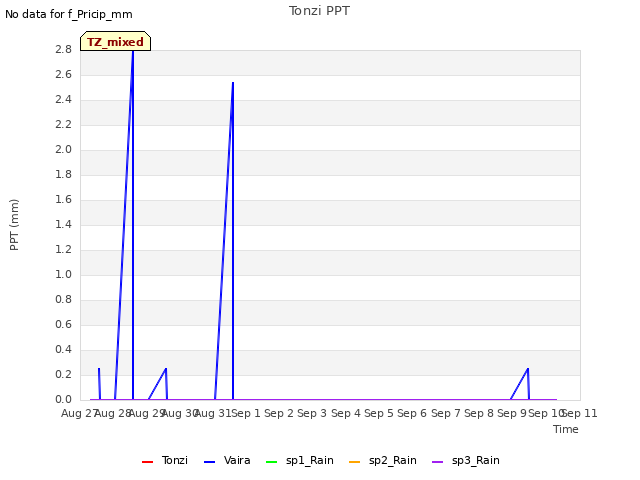Click the Aug 27 x-axis tick label

point(79,413)
